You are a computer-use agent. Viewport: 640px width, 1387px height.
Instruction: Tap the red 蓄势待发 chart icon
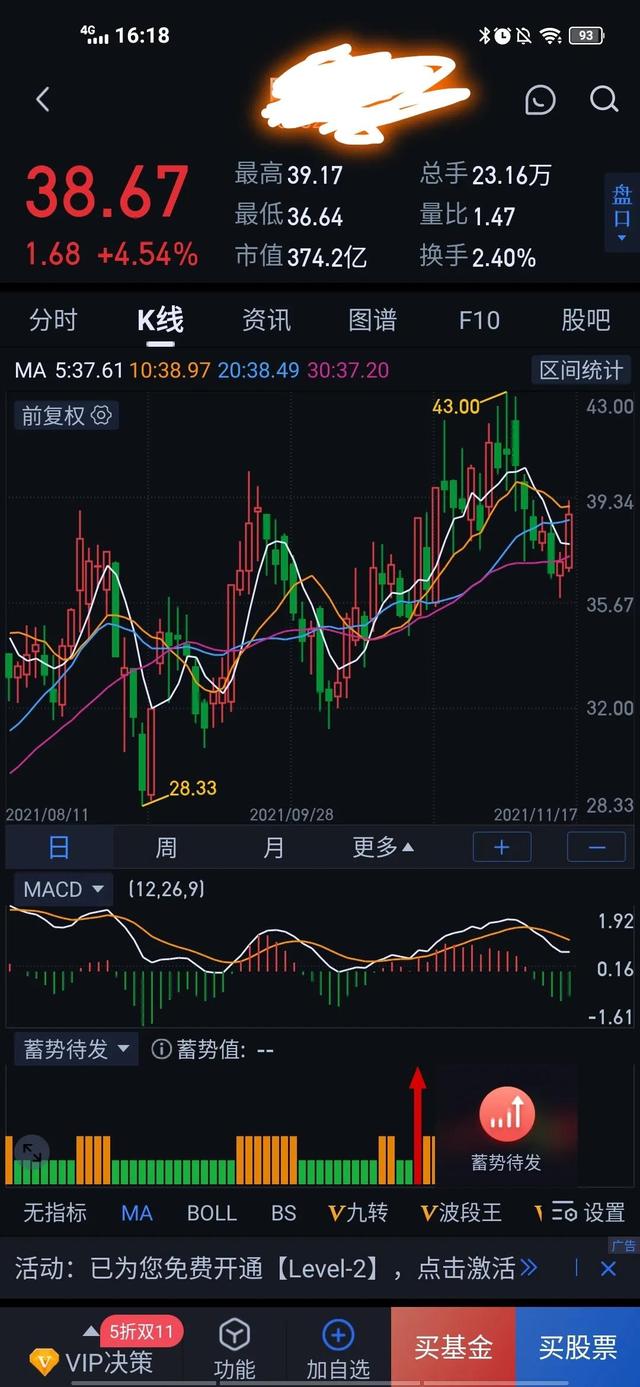tap(506, 1115)
